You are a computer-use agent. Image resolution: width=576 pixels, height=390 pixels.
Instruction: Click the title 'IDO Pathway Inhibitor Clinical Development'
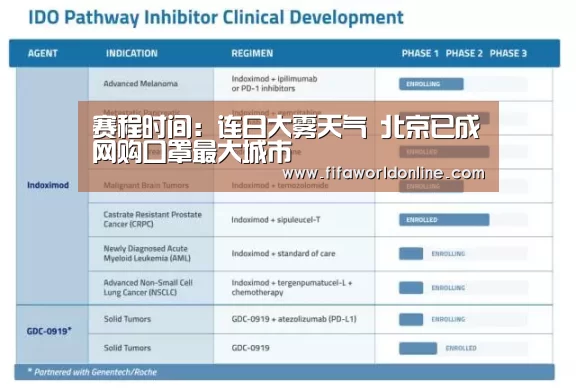click(216, 18)
